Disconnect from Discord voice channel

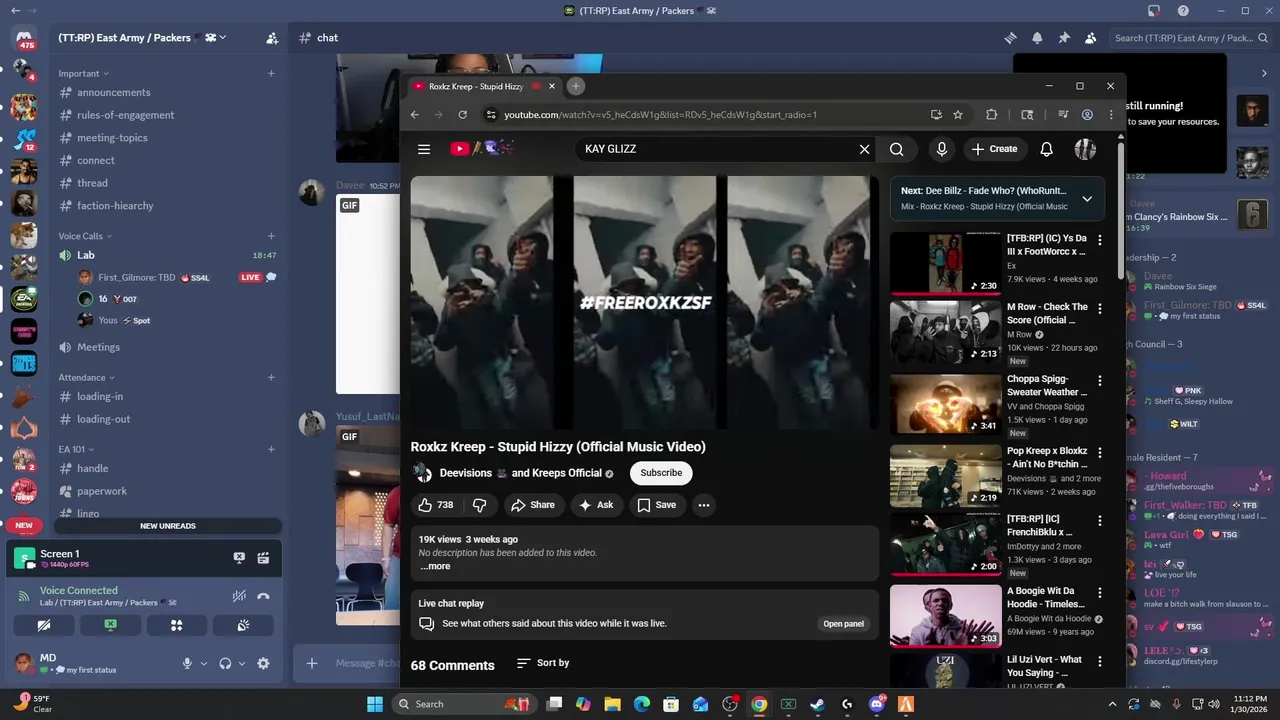click(x=263, y=596)
